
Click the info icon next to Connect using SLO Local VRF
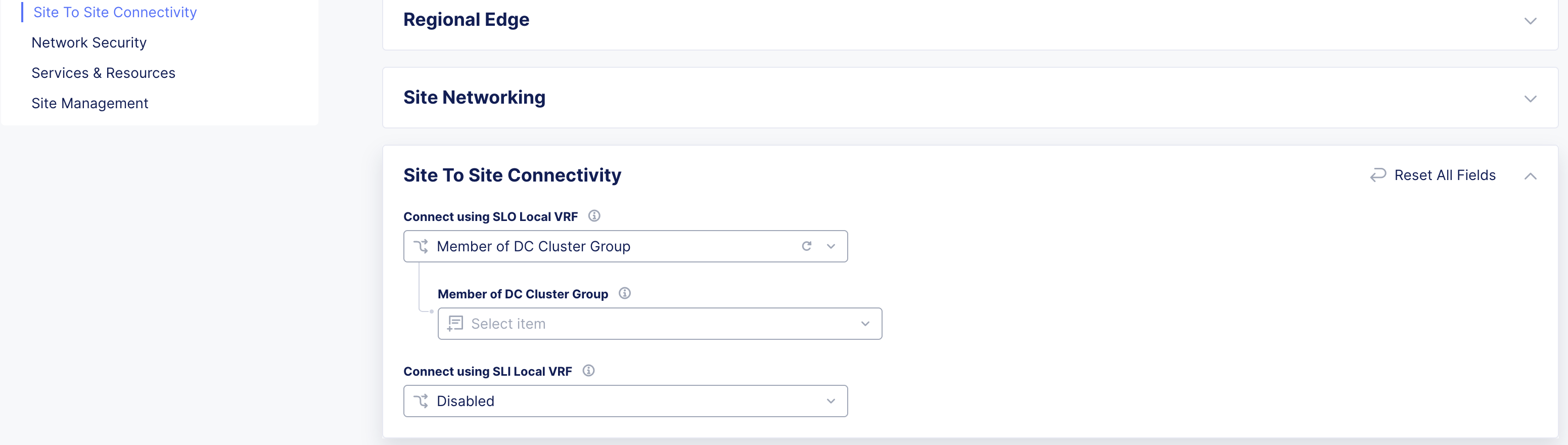[x=594, y=215]
